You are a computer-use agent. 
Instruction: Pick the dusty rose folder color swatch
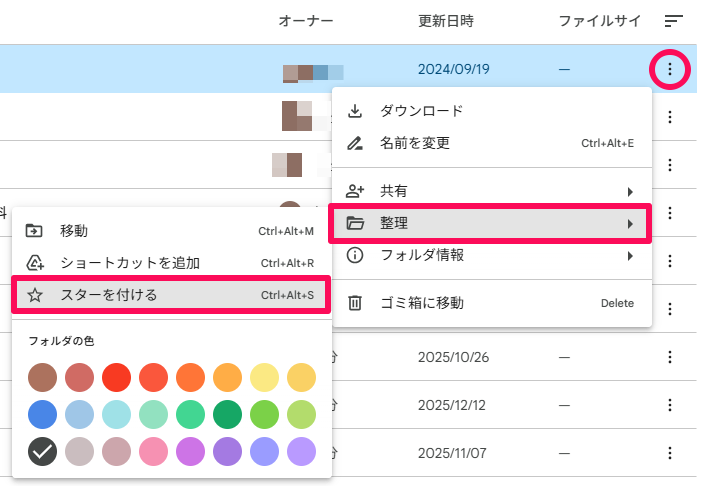click(x=117, y=451)
